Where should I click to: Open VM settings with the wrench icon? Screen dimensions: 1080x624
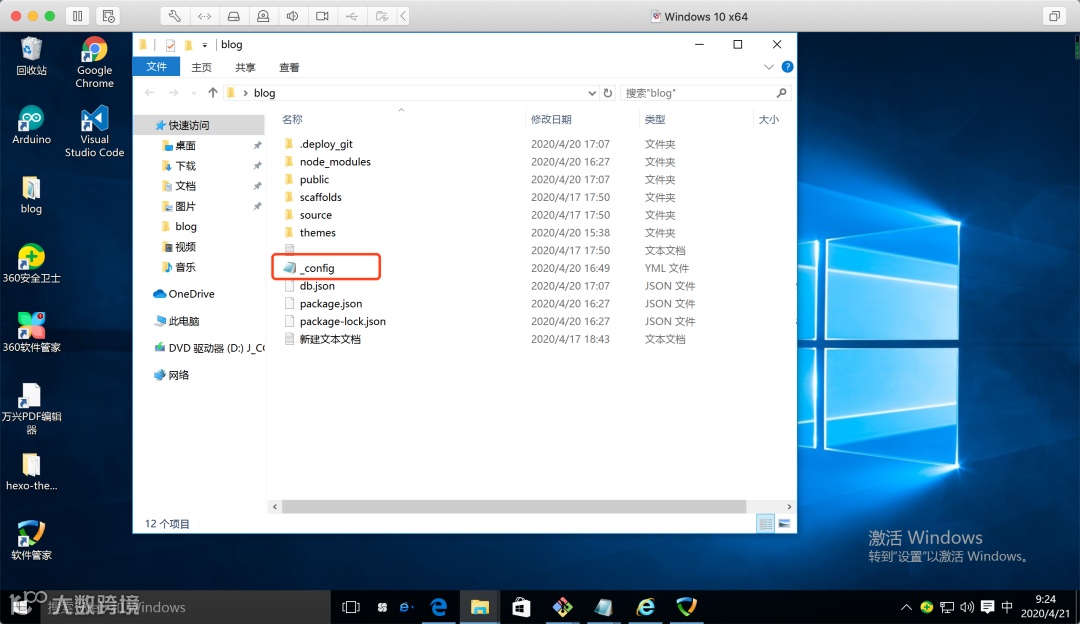coord(175,16)
